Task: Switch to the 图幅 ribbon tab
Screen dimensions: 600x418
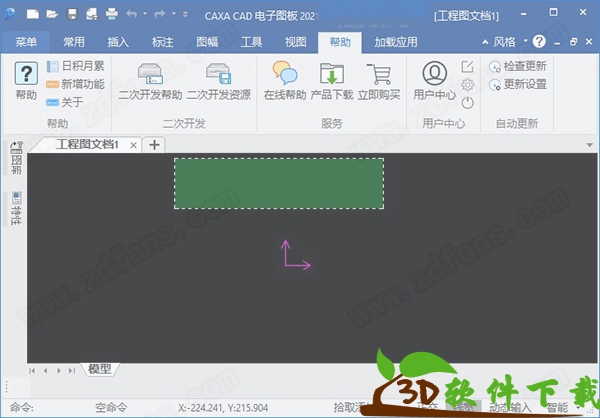Action: pos(207,42)
